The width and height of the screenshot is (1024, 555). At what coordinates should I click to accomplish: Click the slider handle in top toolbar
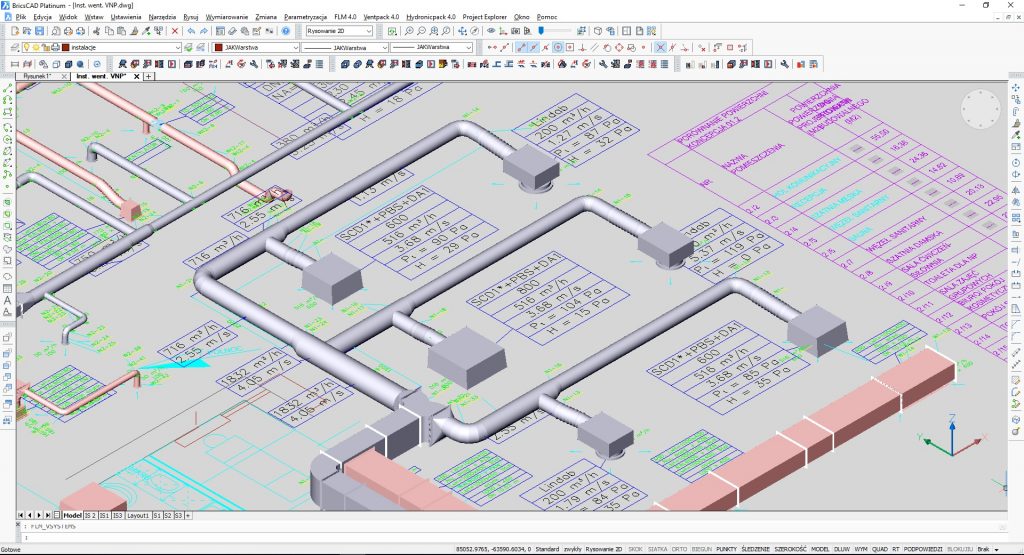point(541,31)
